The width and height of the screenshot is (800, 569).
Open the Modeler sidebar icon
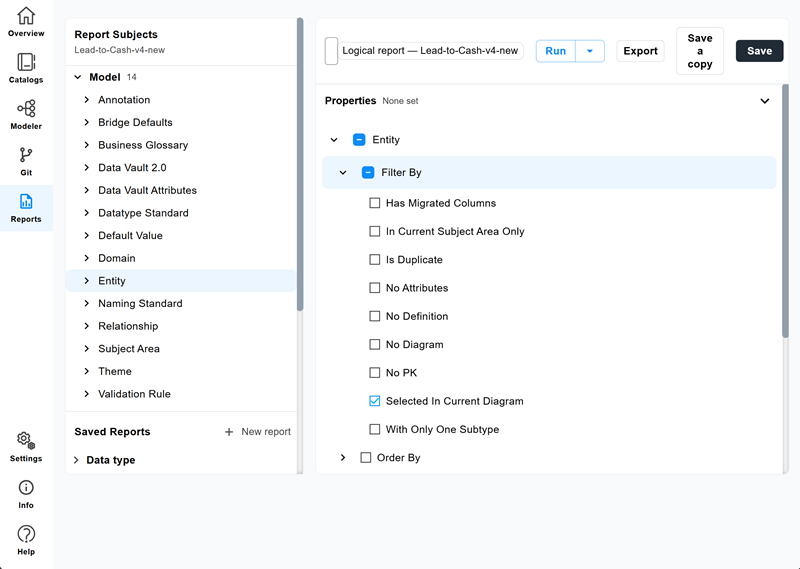pos(26,108)
